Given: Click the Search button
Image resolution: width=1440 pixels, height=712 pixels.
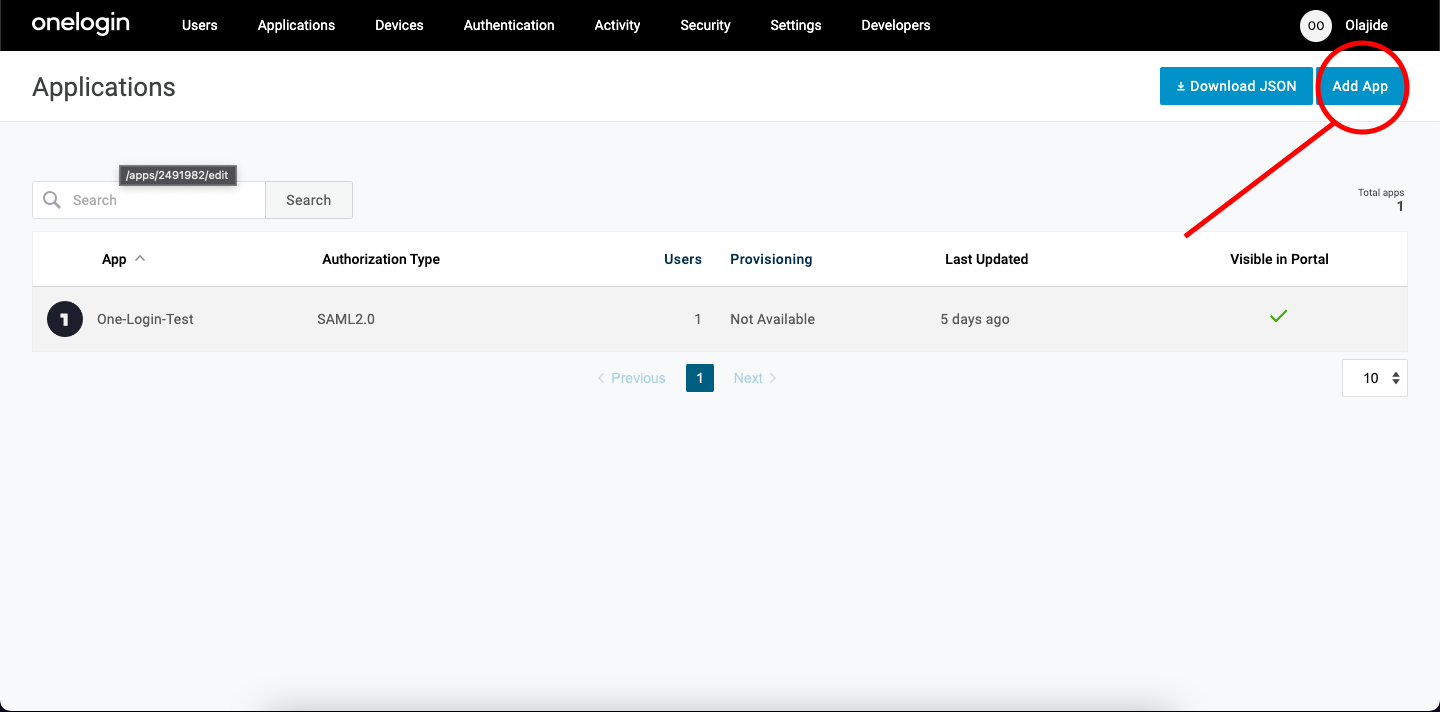Looking at the screenshot, I should 309,200.
